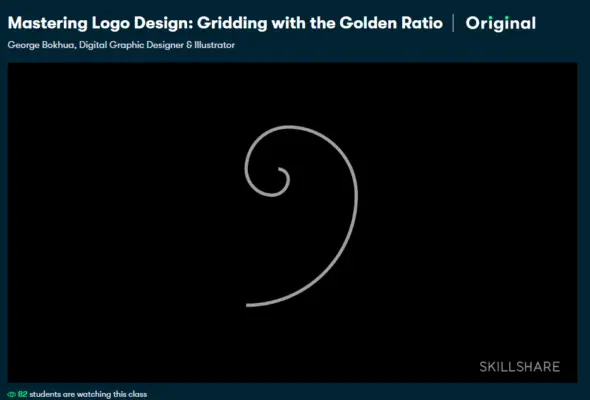This screenshot has width=590, height=400.
Task: Click the green eye viewers icon
Action: [x=12, y=394]
